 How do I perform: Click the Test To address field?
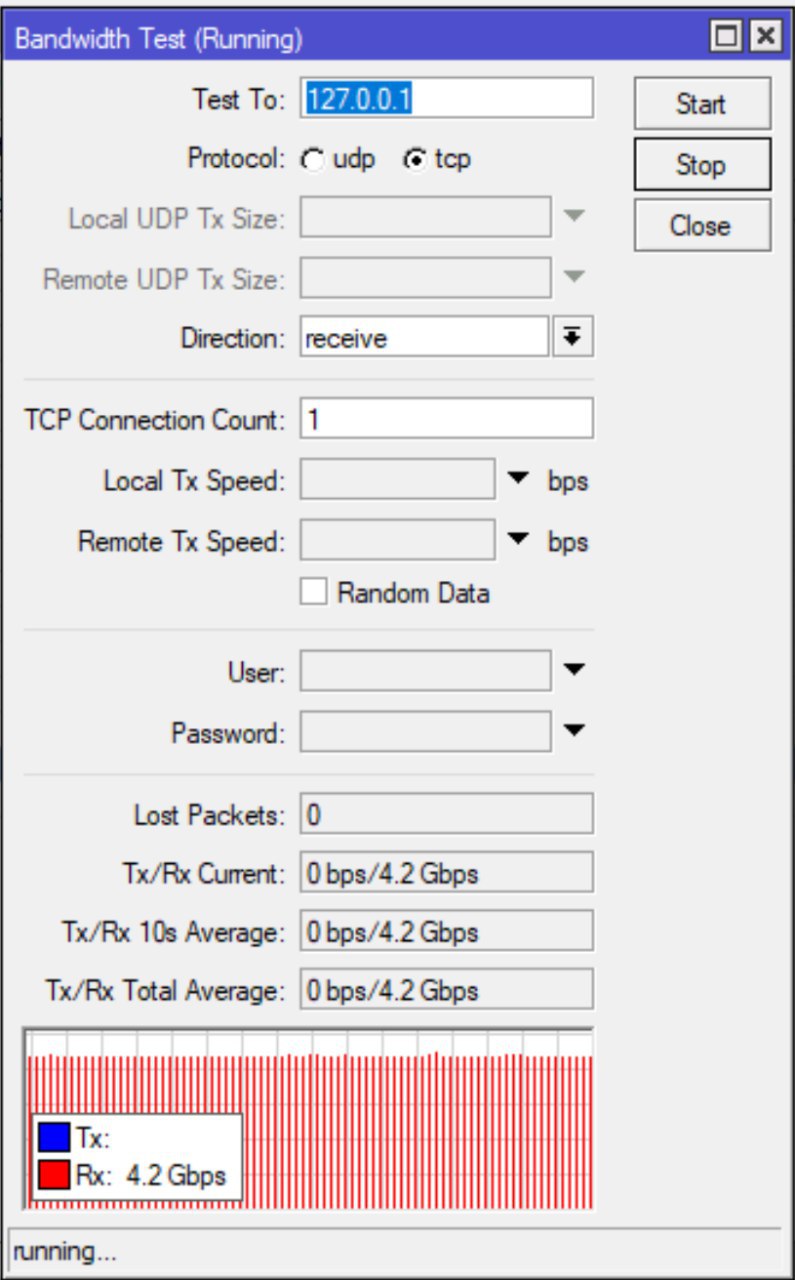click(446, 99)
